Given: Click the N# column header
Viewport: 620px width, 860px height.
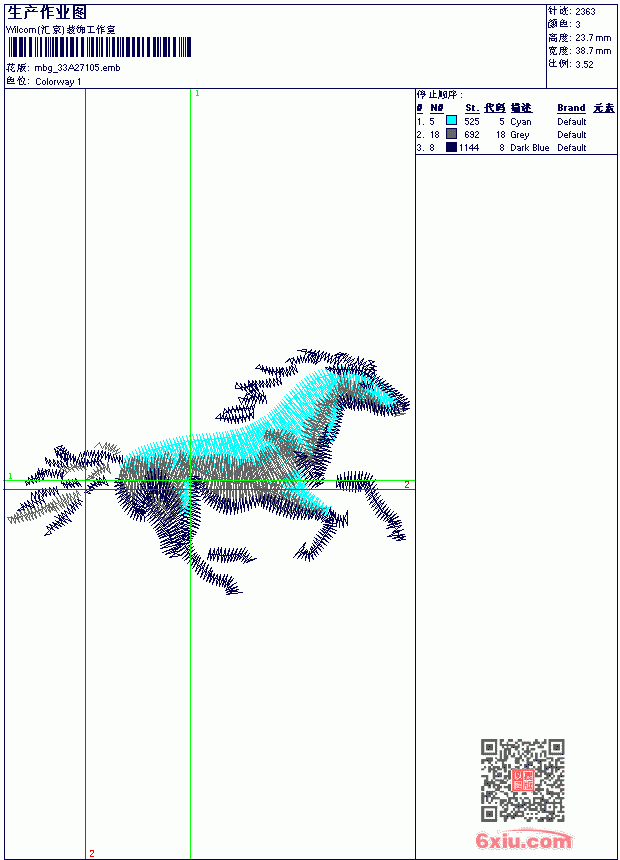Looking at the screenshot, I should click(436, 108).
